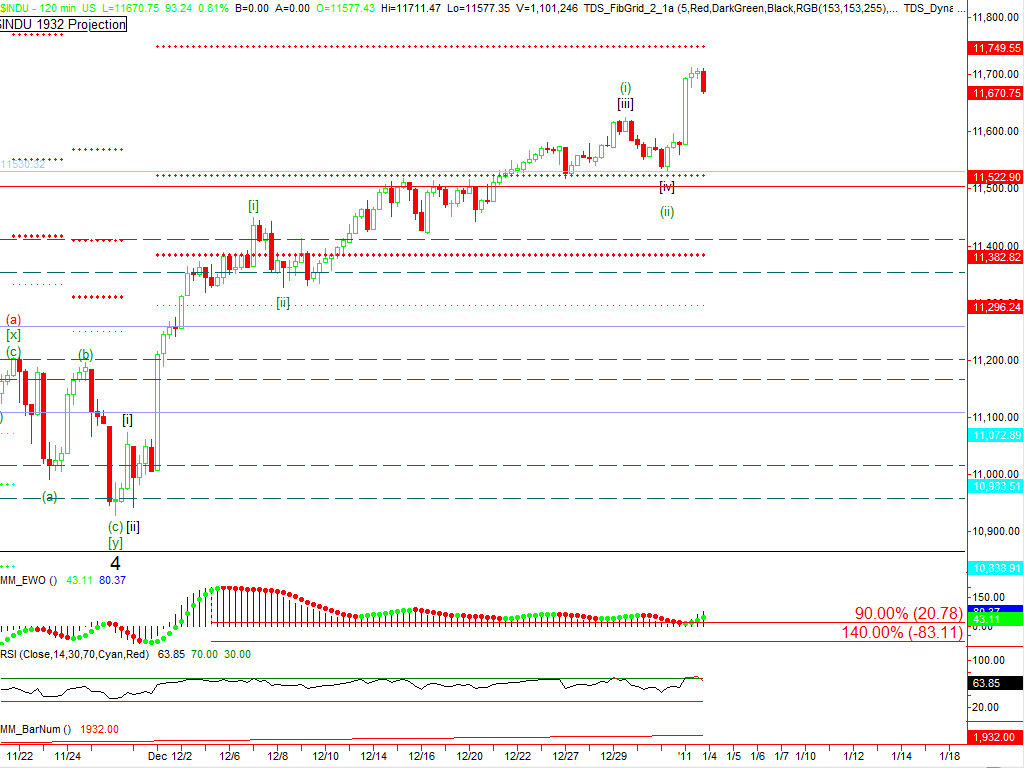Select the 11,522.90 red price label
This screenshot has height=768, width=1024.
[x=995, y=177]
